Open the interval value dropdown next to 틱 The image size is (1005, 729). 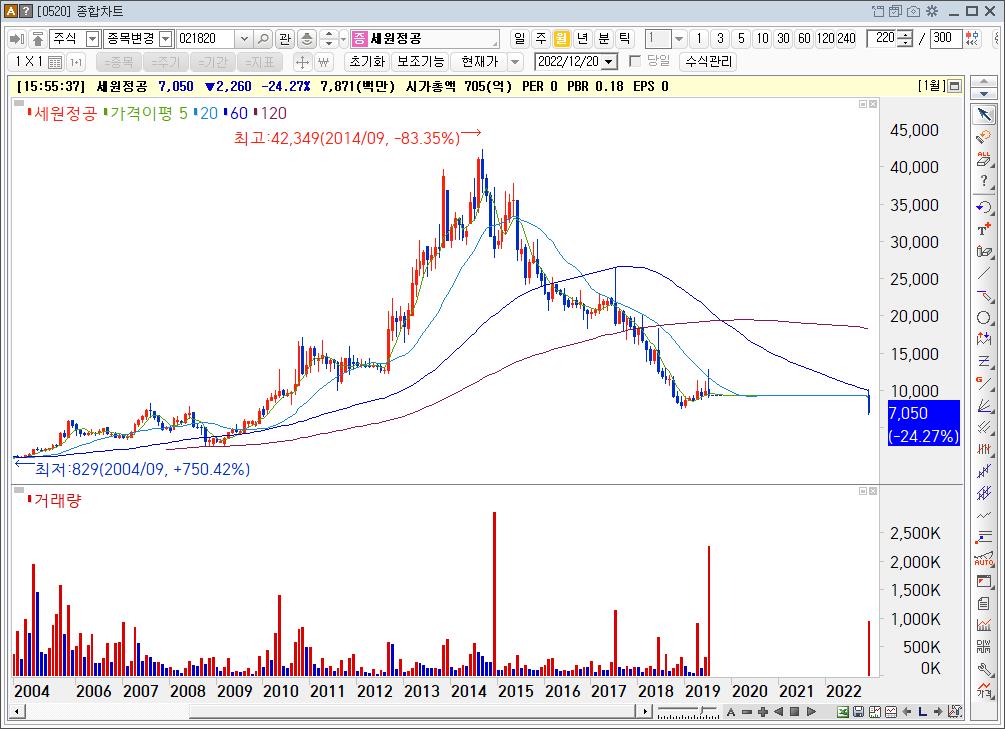click(x=679, y=39)
